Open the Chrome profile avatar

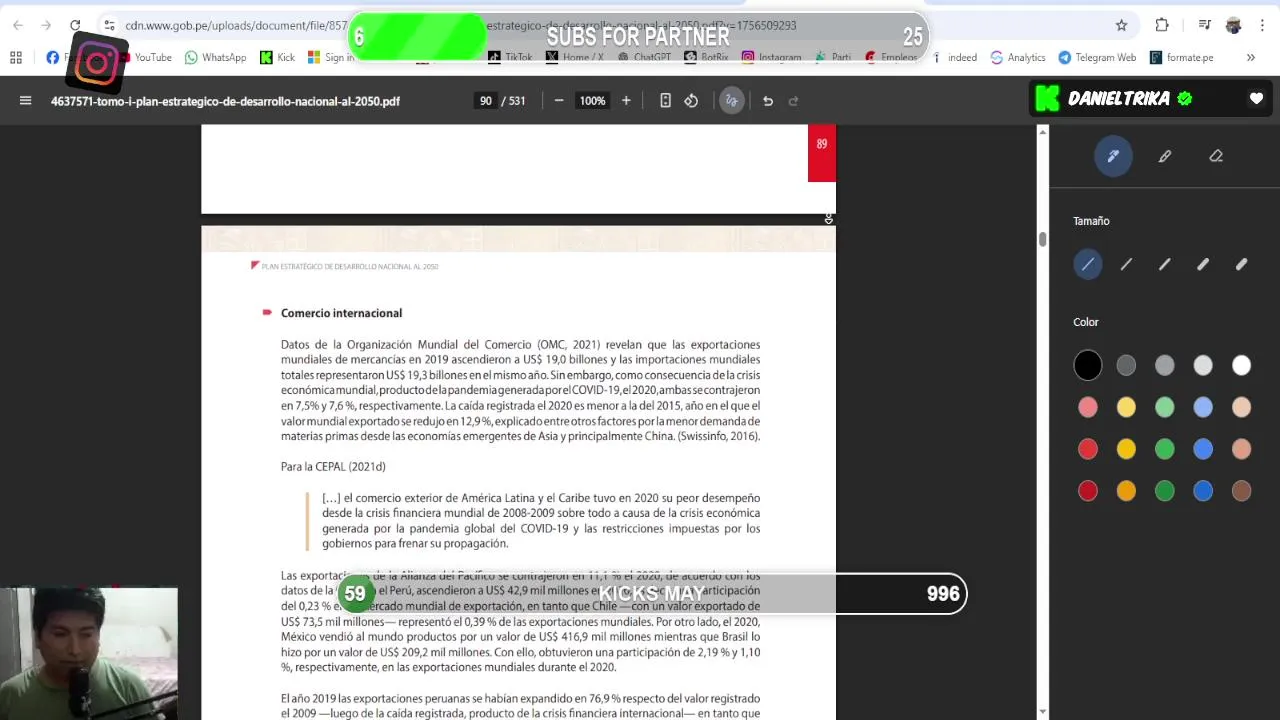click(1233, 25)
